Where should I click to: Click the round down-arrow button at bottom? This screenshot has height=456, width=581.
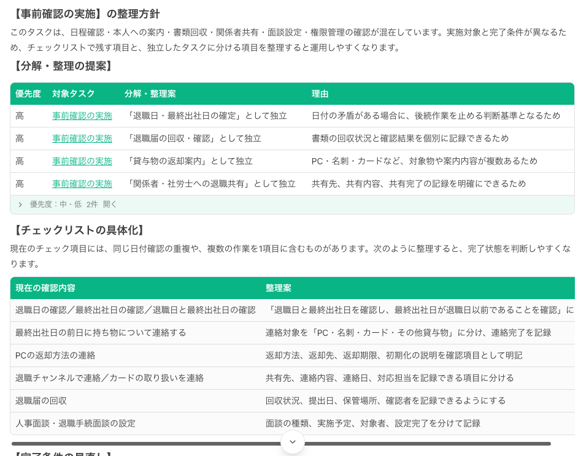pyautogui.click(x=293, y=442)
